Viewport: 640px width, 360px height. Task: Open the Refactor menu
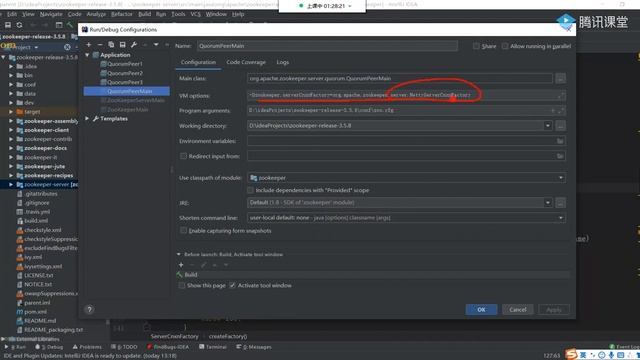tap(122, 14)
